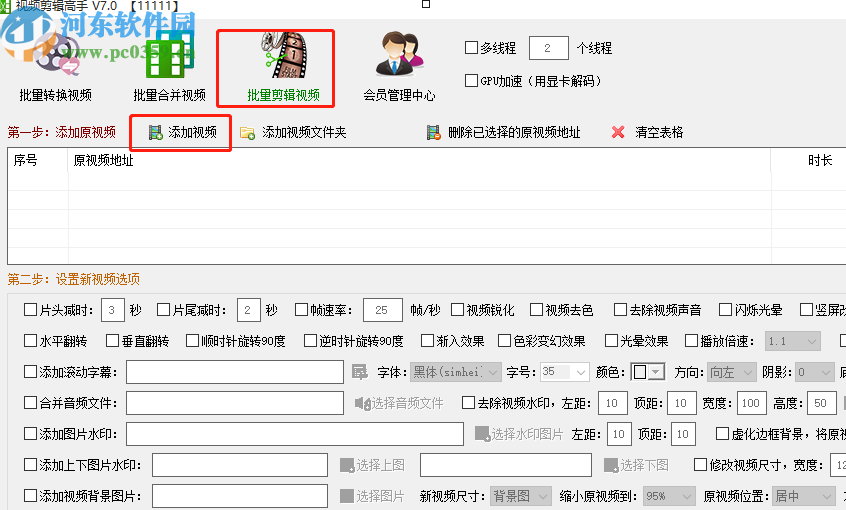Tick 修改视频尺寸 checkbox
Screen dimensions: 846x510
coord(700,465)
